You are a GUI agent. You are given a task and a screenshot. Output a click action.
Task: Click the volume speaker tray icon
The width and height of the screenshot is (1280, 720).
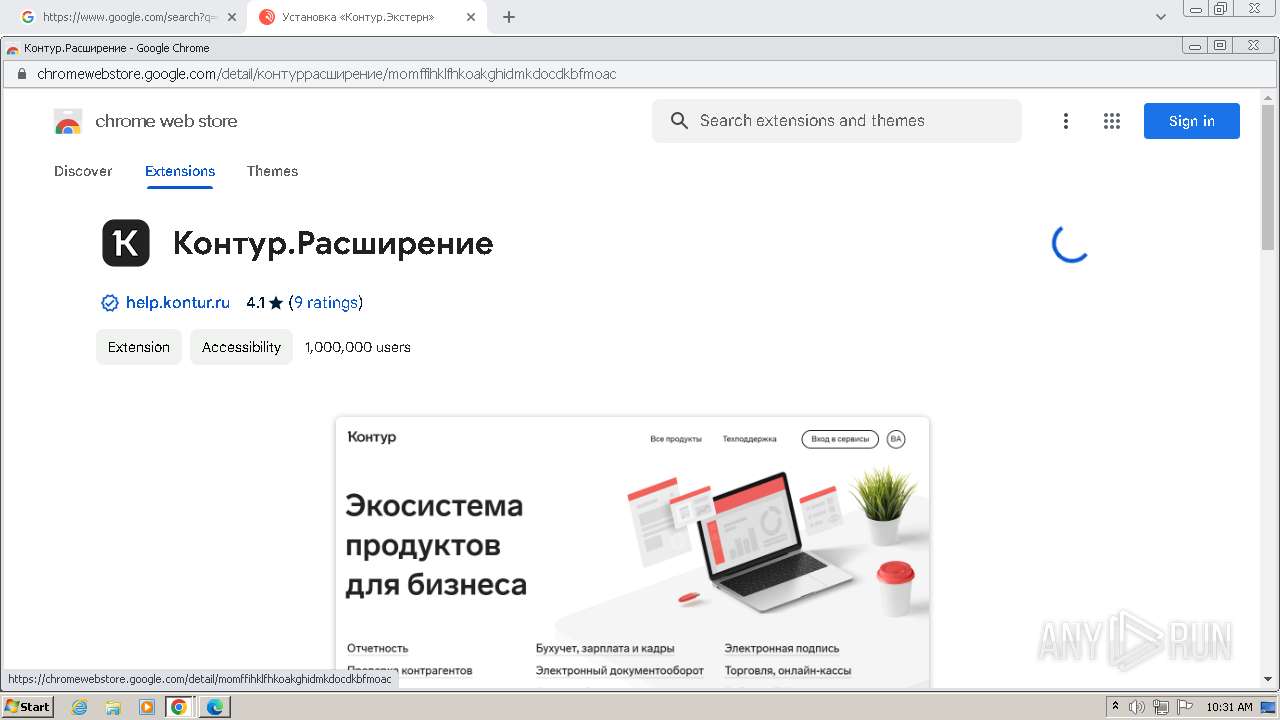coord(1137,707)
